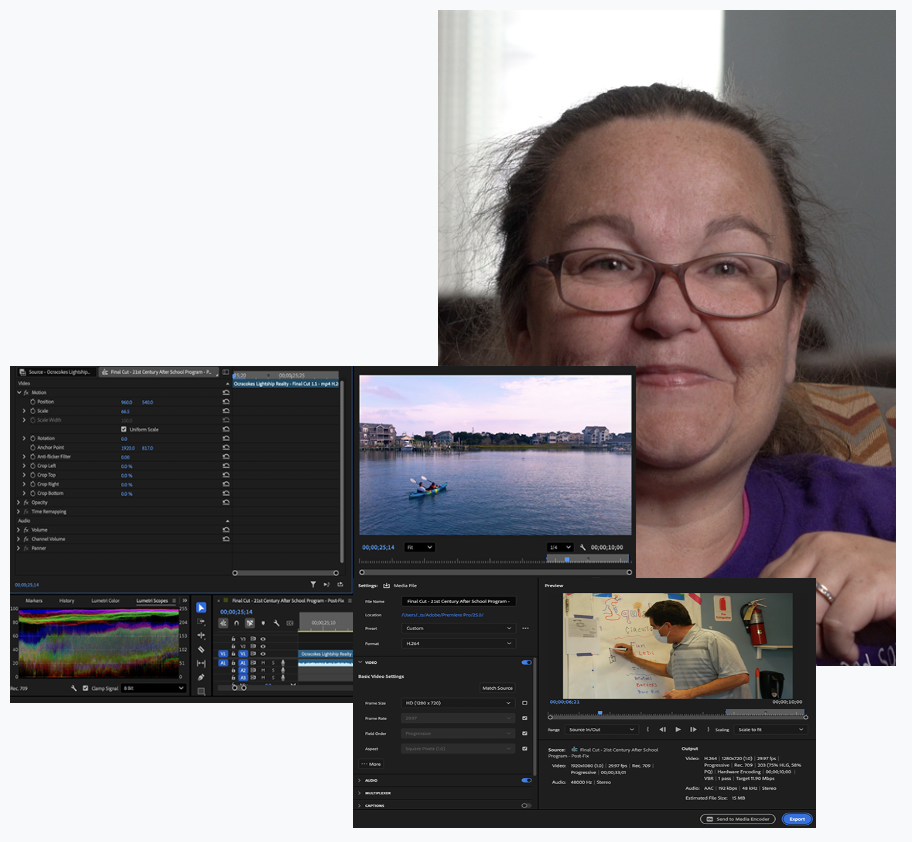
Task: Toggle V1 track output eye icon
Action: (x=263, y=654)
